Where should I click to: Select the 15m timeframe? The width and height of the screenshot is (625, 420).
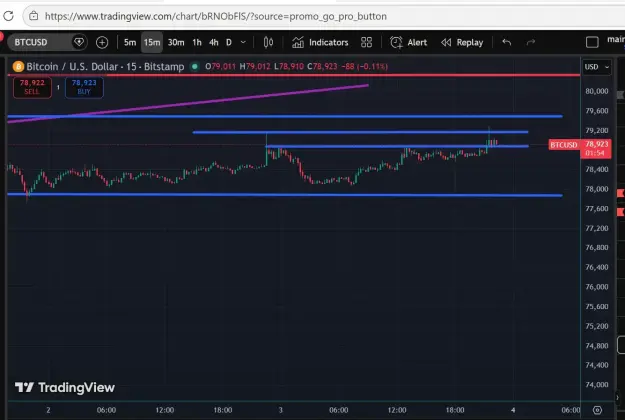(152, 42)
